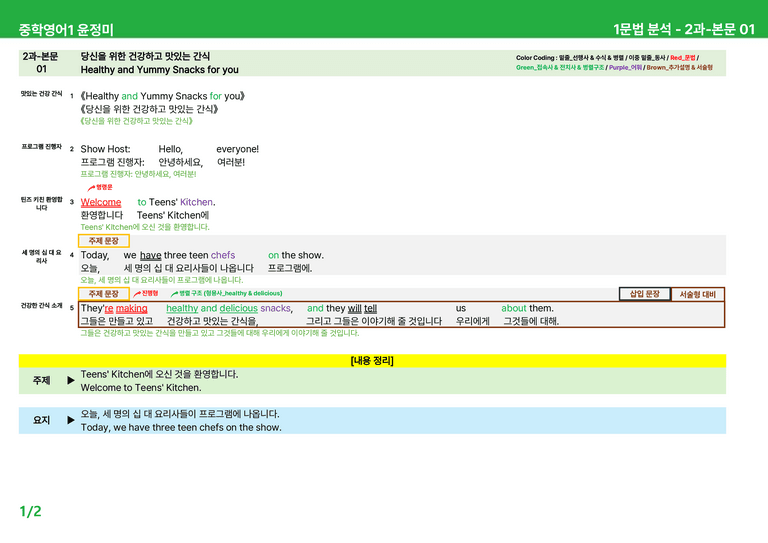
Task: Click the row label '프로그램 진행자'
Action: click(41, 146)
